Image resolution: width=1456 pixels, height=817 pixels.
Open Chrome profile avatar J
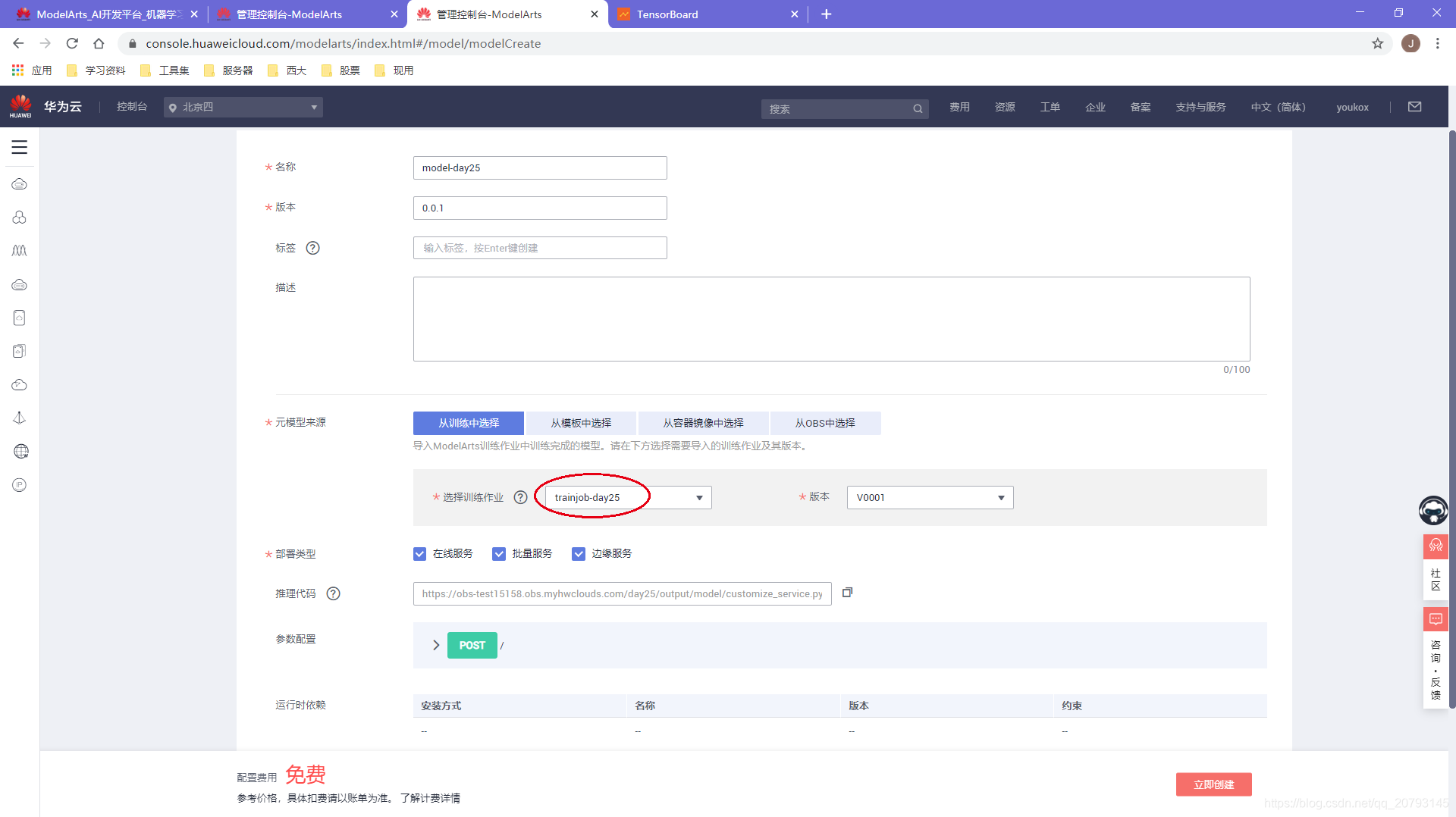[1410, 44]
